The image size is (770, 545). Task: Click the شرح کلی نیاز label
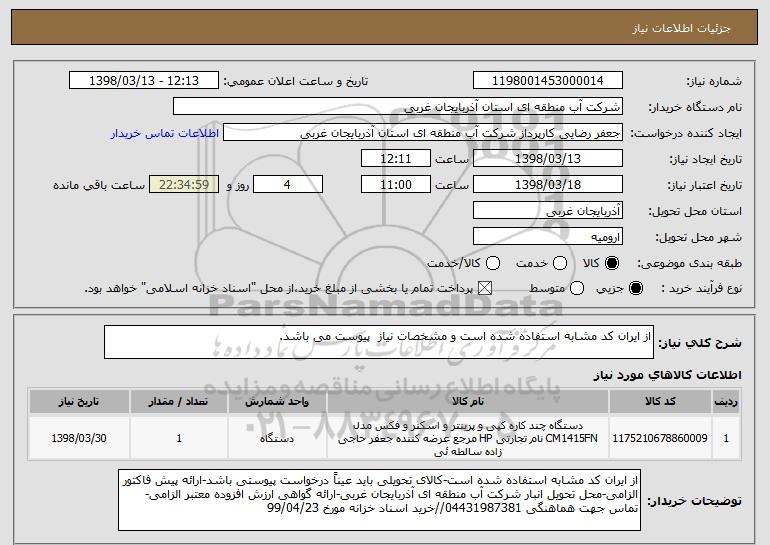[700, 343]
